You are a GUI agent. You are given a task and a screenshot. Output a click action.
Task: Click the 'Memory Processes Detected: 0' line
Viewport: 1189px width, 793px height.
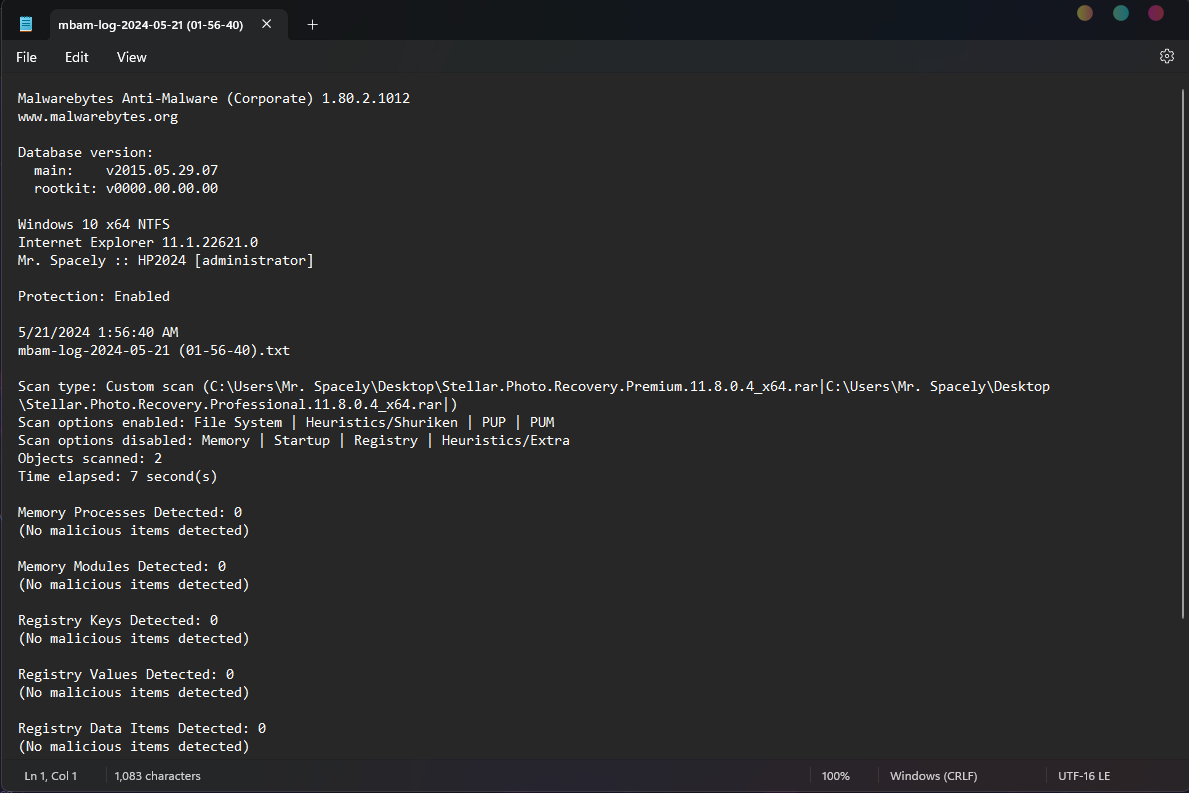click(x=130, y=513)
